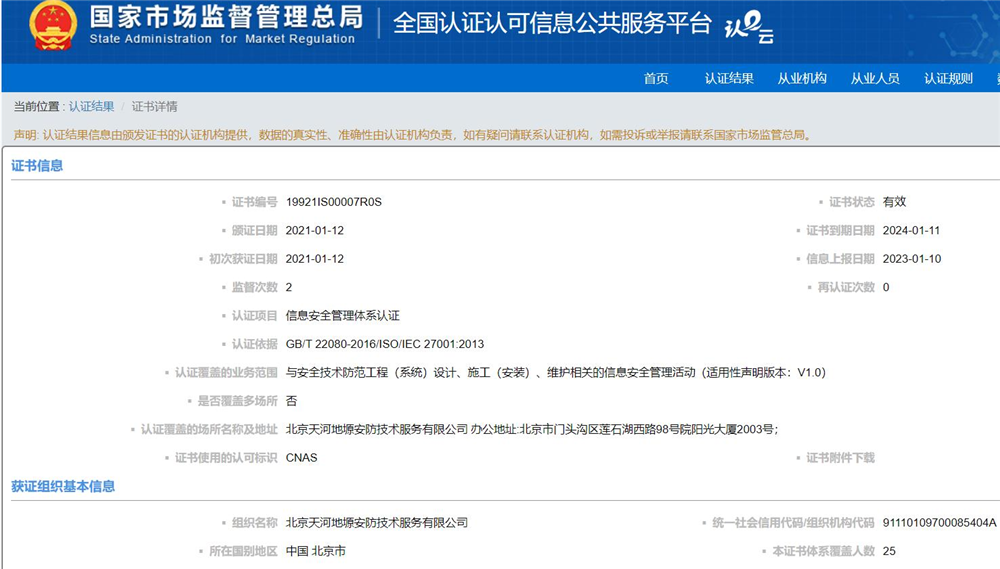Click 信息上报日期 value 2023-01-10
This screenshot has height=569, width=1000.
[x=911, y=258]
